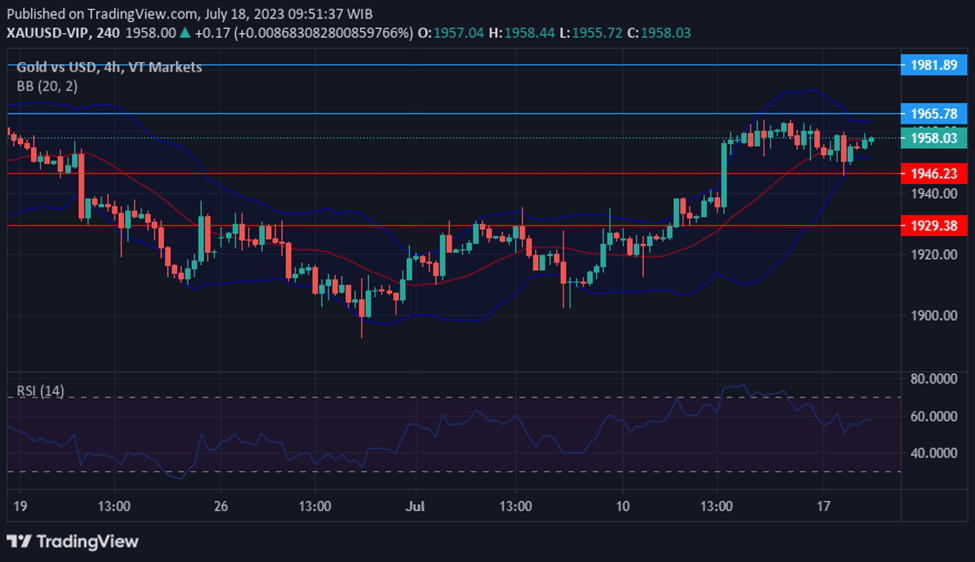Click the 26 date on time axis
This screenshot has height=562, width=975.
point(221,506)
